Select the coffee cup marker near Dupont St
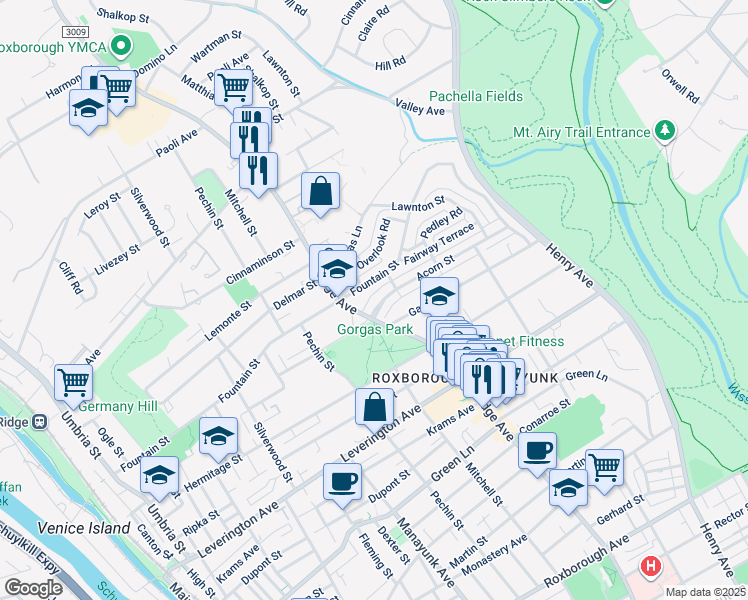This screenshot has width=748, height=600. point(342,482)
